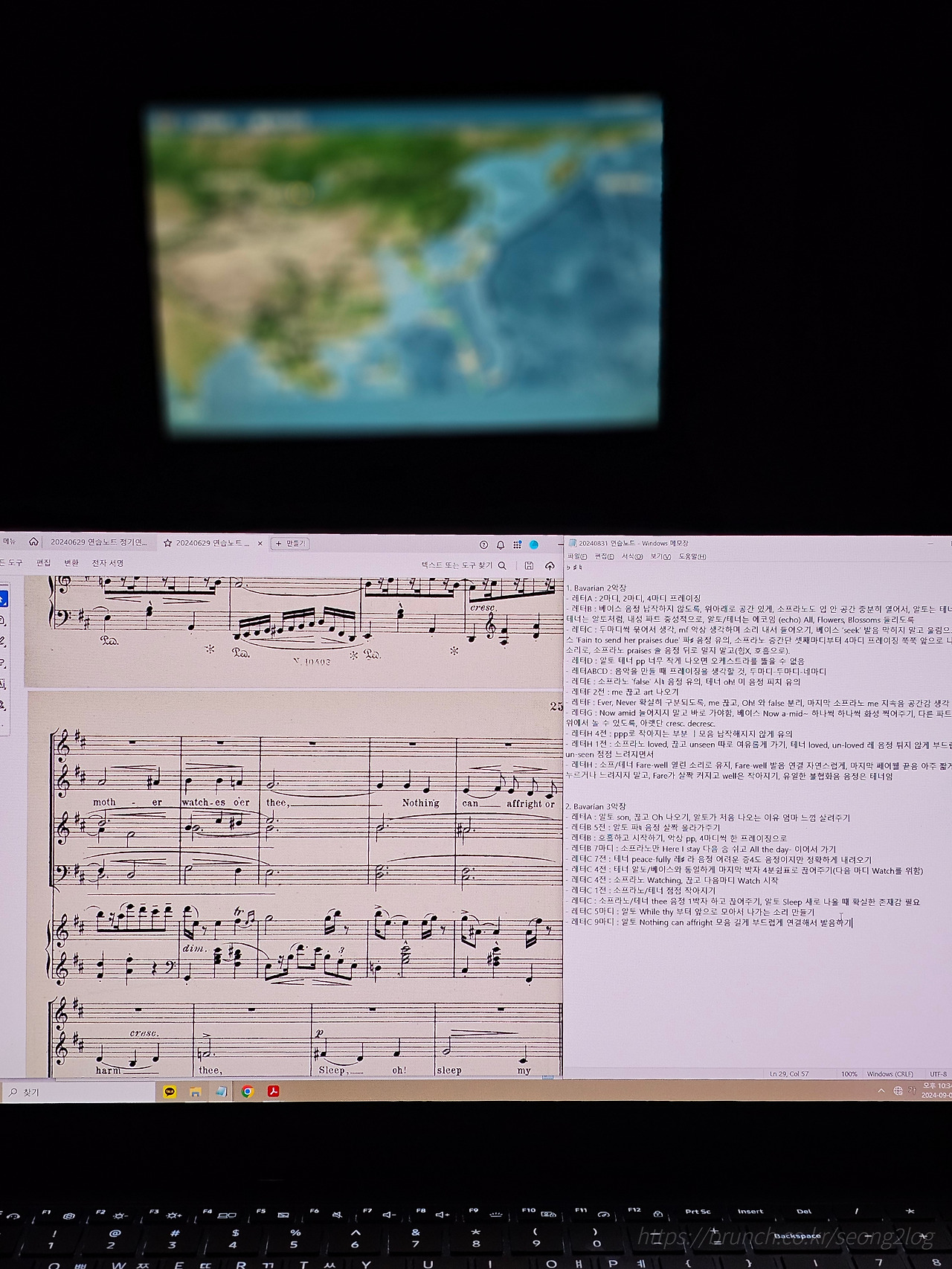The height and width of the screenshot is (1269, 952).
Task: Open the Notepad taskbar icon
Action: click(x=221, y=1092)
